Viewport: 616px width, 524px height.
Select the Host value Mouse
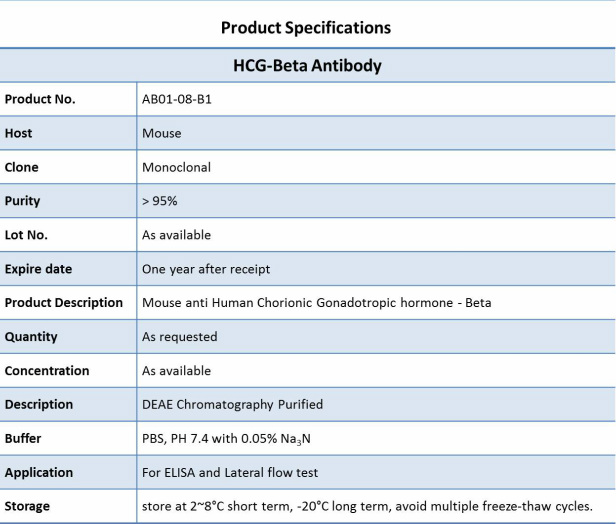pos(161,134)
